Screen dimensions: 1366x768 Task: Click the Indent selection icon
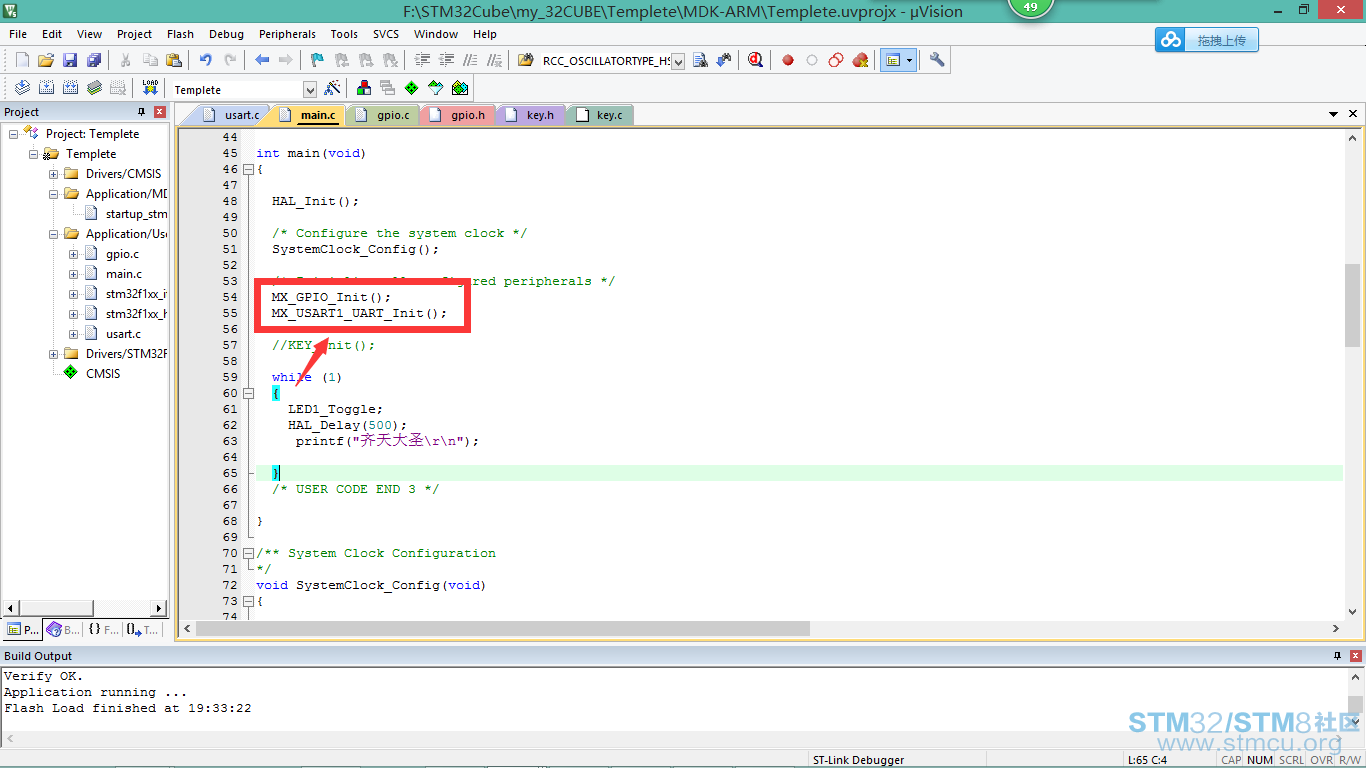(x=423, y=60)
